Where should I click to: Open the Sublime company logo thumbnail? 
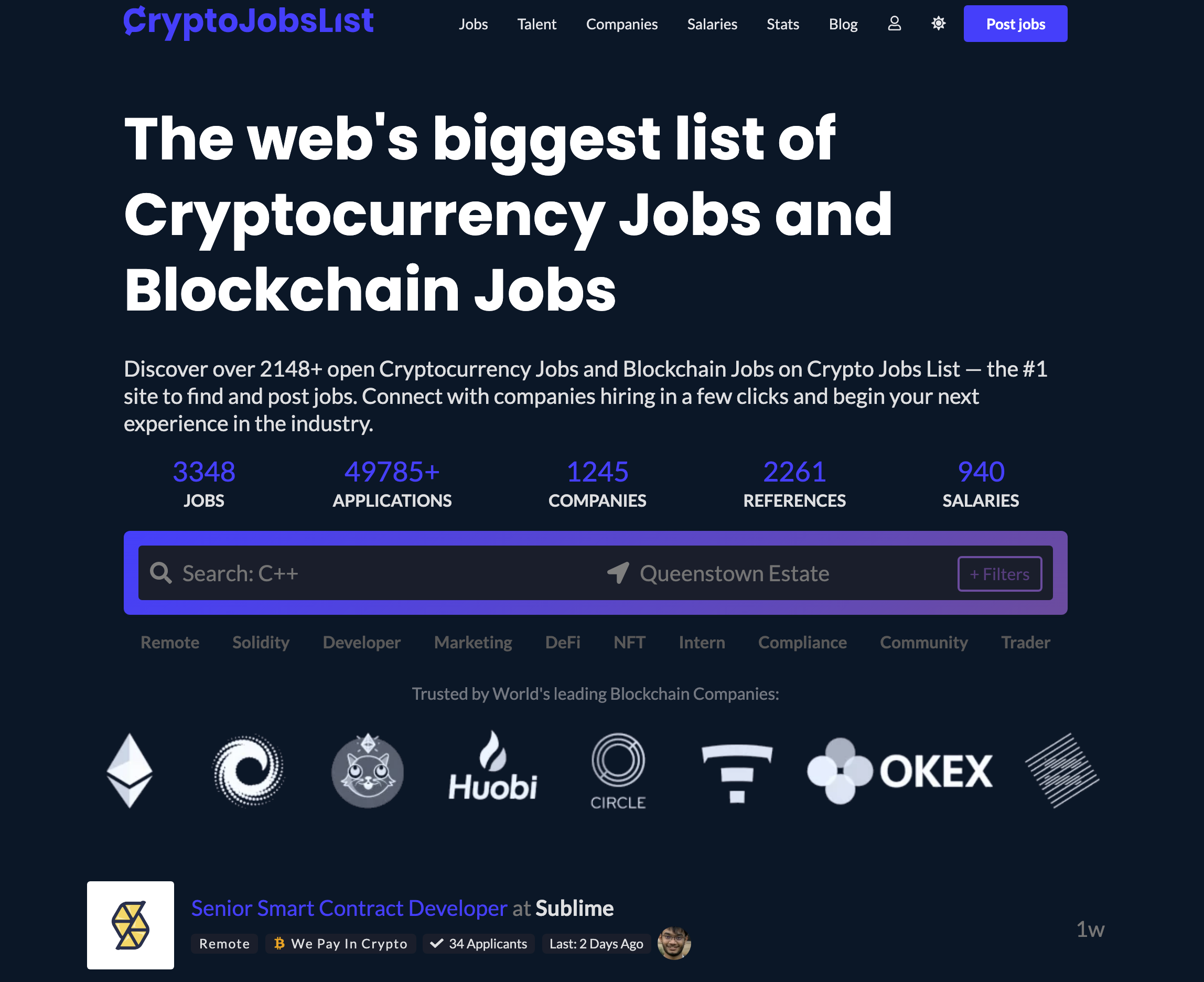(x=131, y=925)
